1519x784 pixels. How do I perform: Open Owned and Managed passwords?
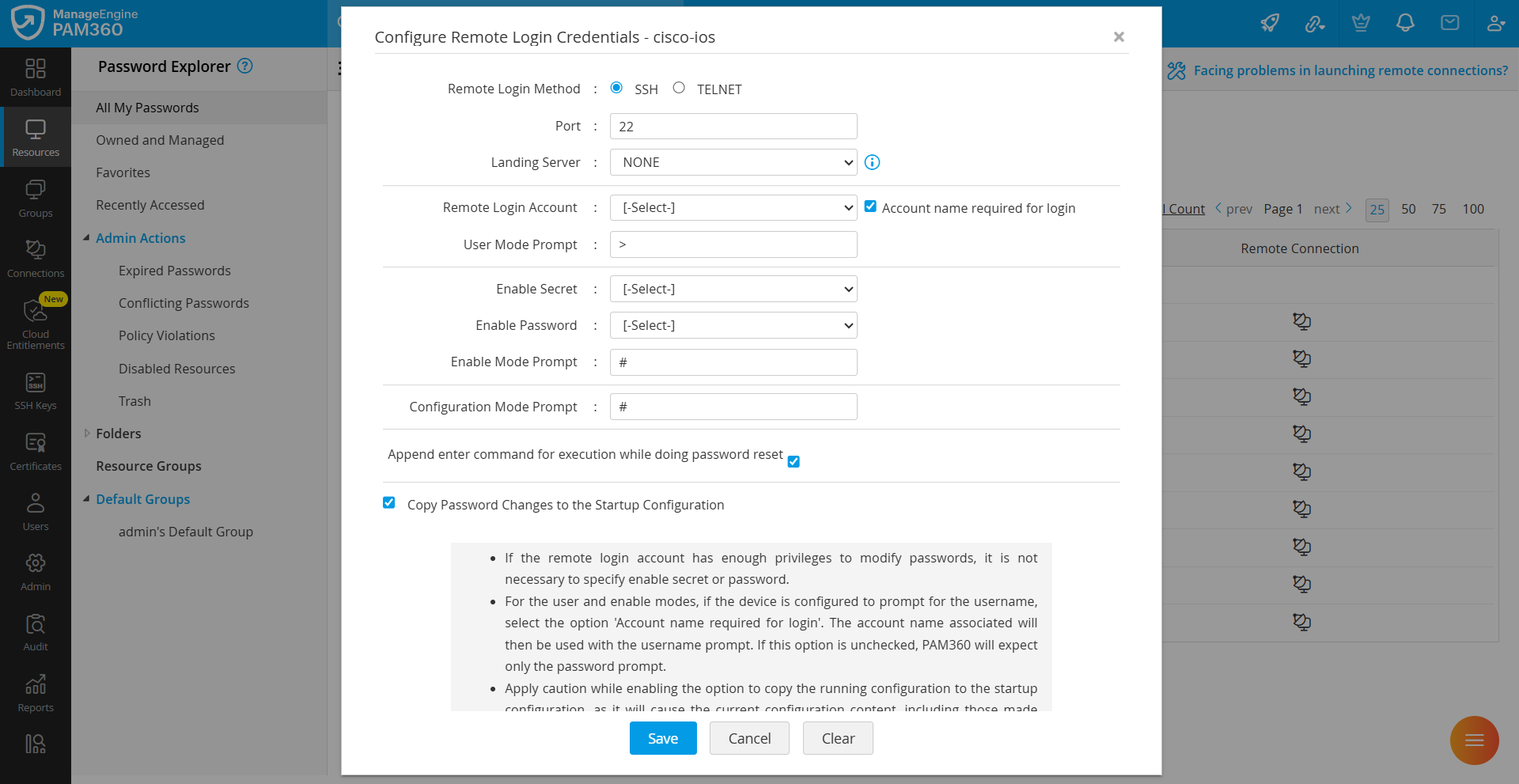point(160,140)
